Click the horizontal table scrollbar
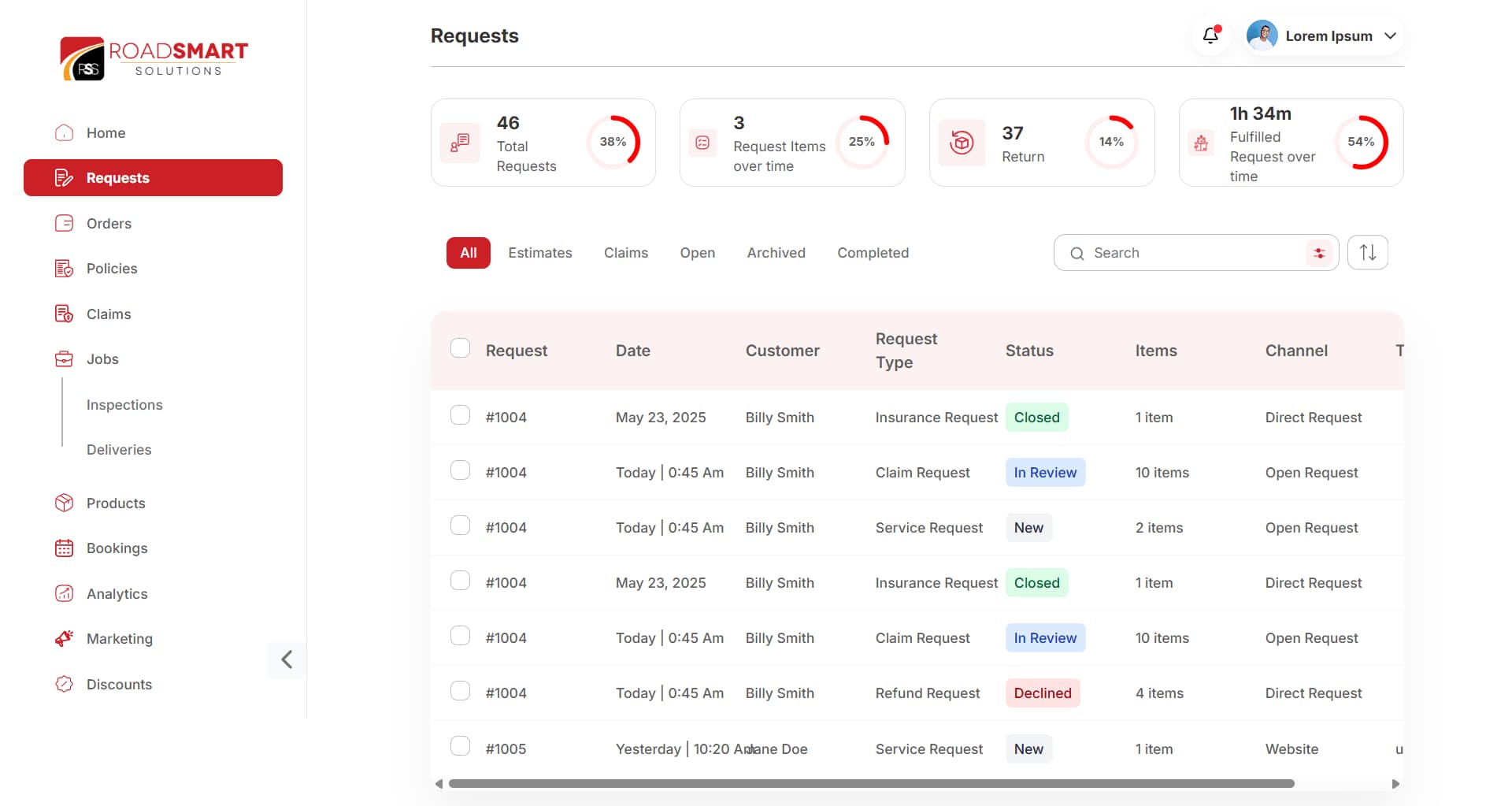1512x806 pixels. click(x=872, y=784)
